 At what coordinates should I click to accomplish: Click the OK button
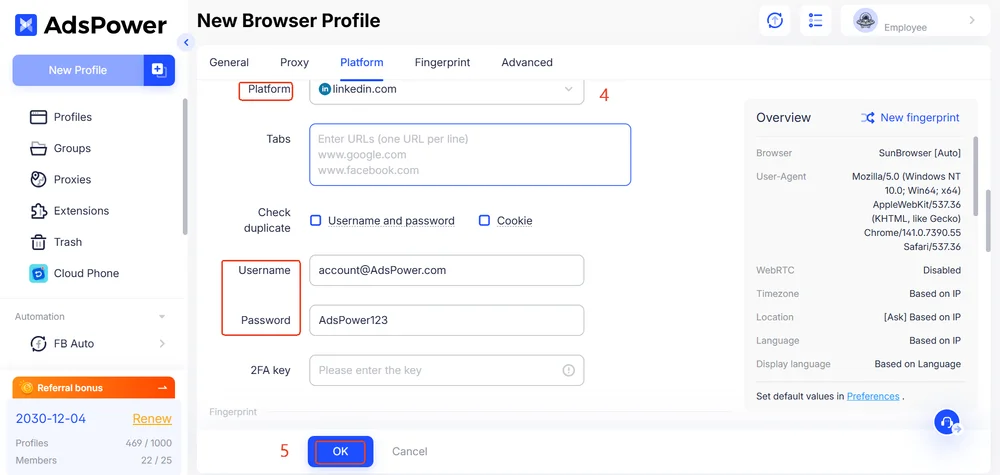pyautogui.click(x=340, y=451)
